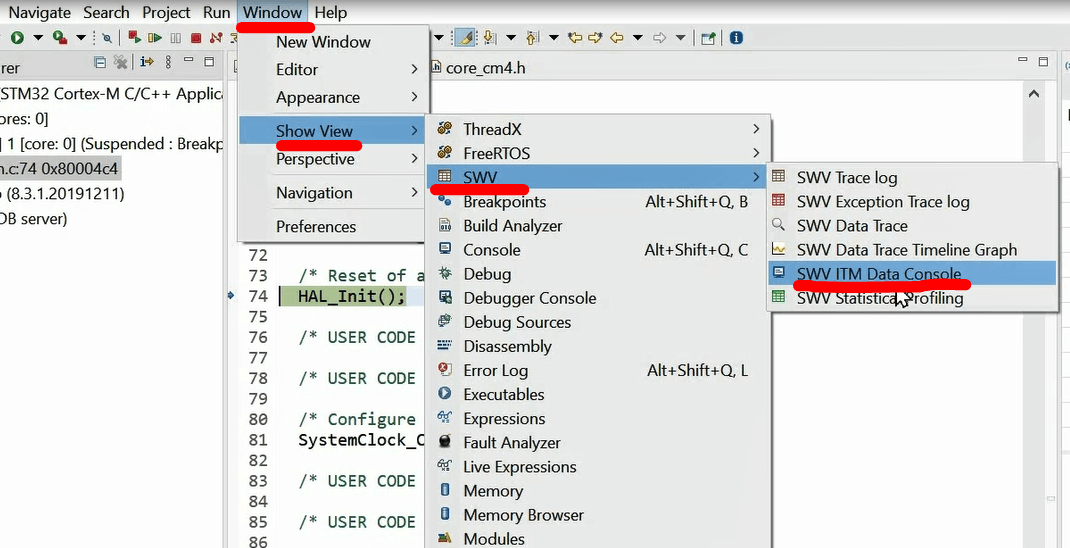Click the Last Edit Location icon

click(575, 38)
